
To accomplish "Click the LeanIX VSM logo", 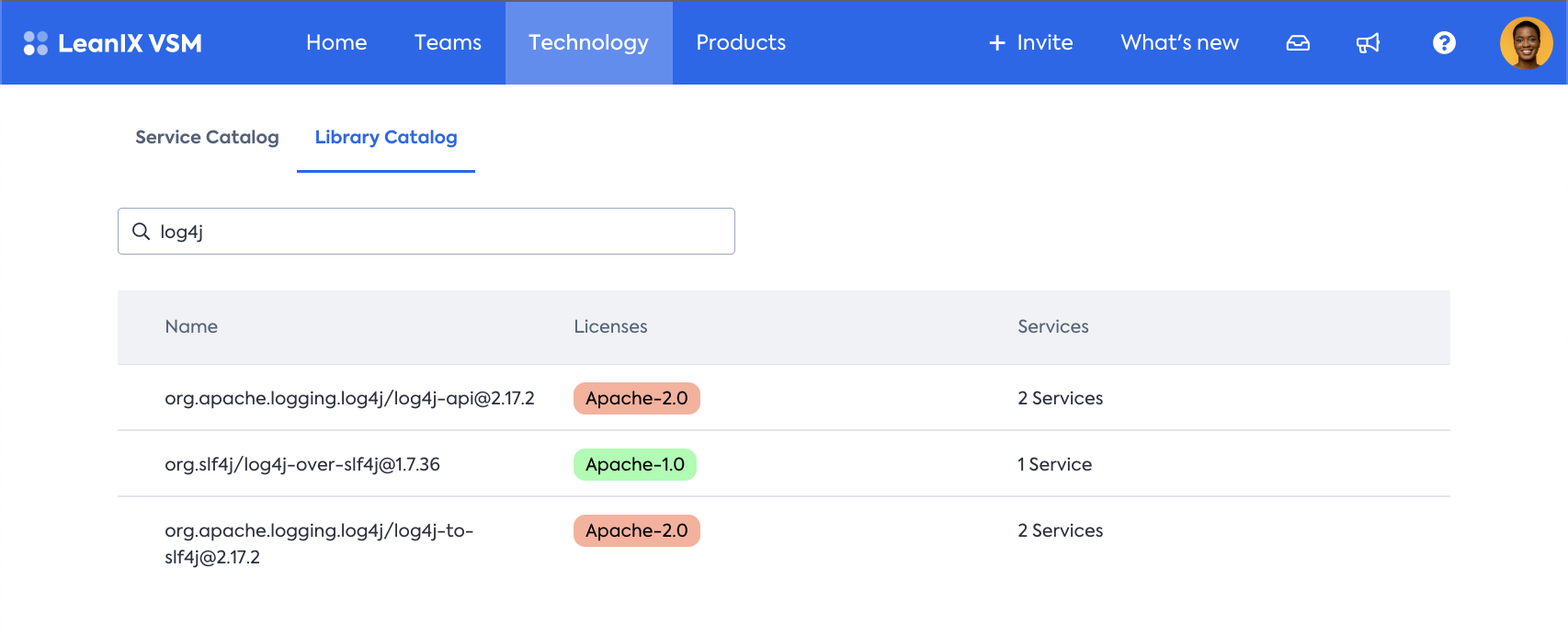I will tap(112, 43).
